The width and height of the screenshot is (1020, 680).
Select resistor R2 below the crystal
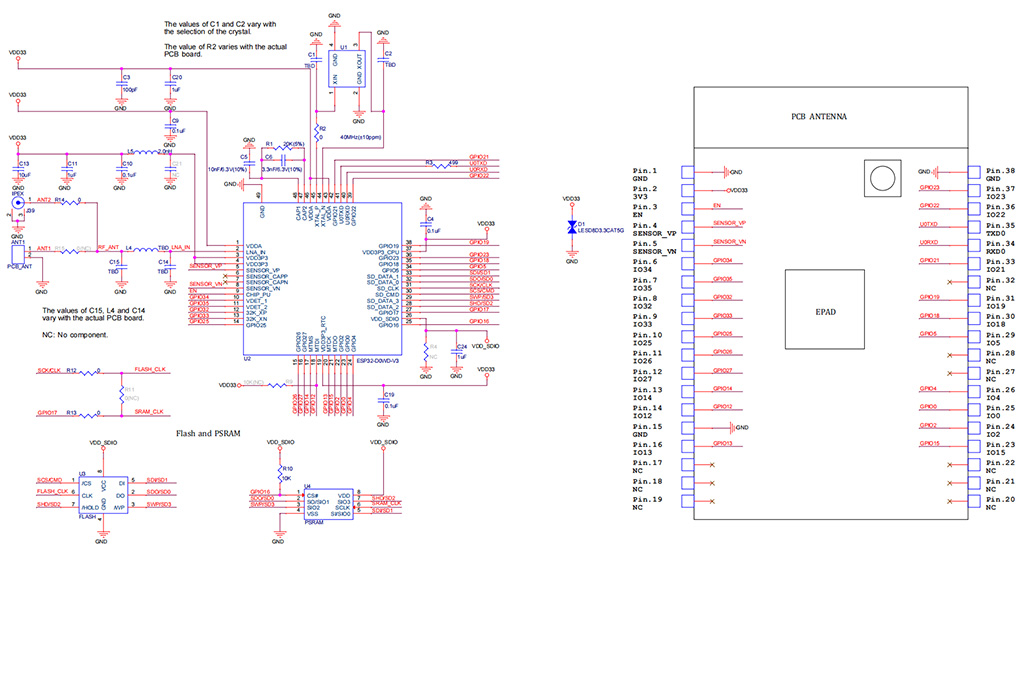[317, 133]
